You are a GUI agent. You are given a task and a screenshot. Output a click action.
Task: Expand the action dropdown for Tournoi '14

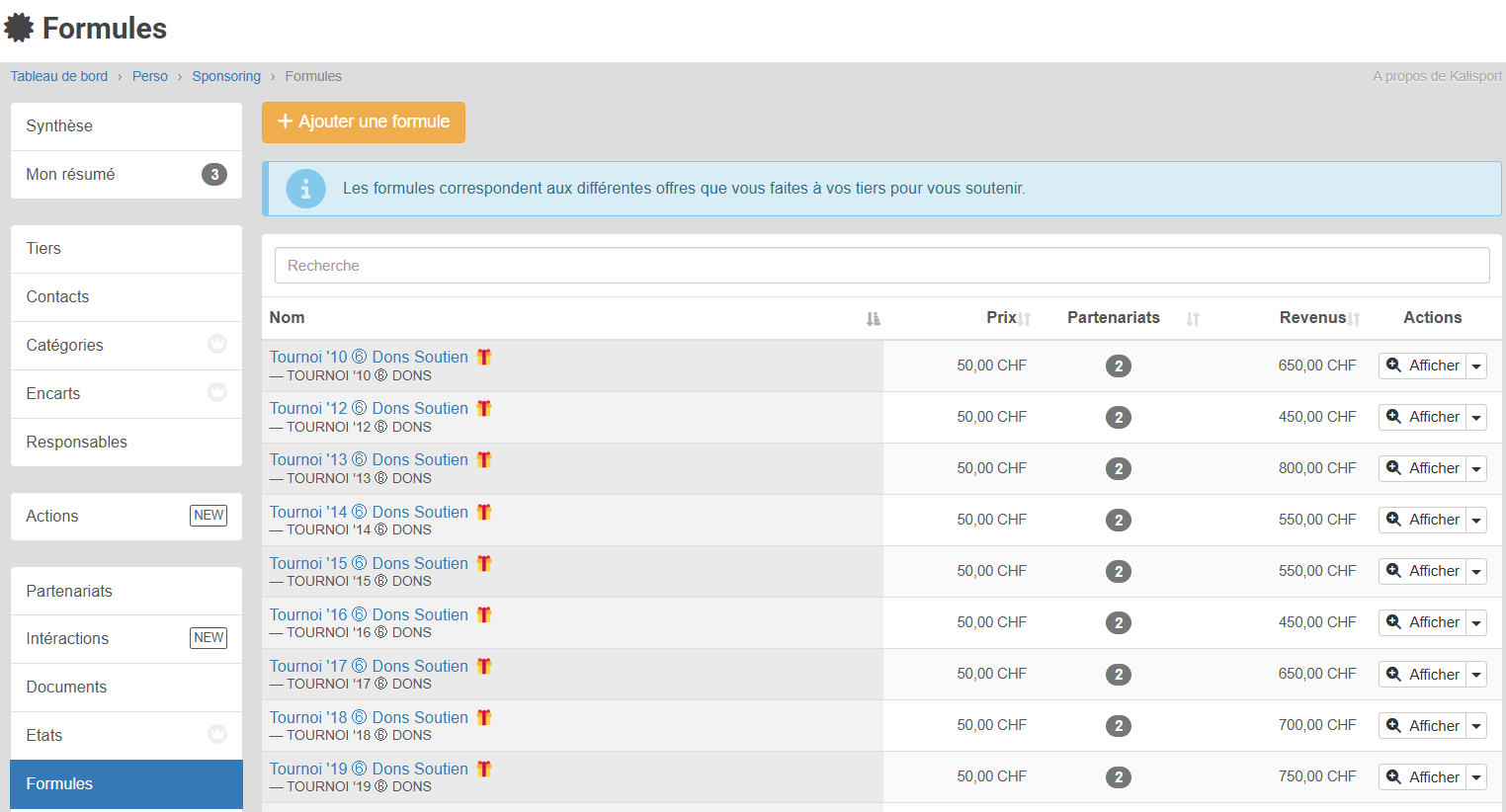(x=1476, y=521)
